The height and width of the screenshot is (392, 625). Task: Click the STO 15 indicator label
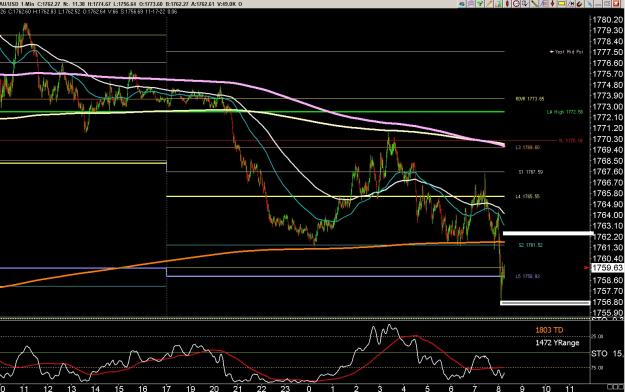[x=606, y=353]
